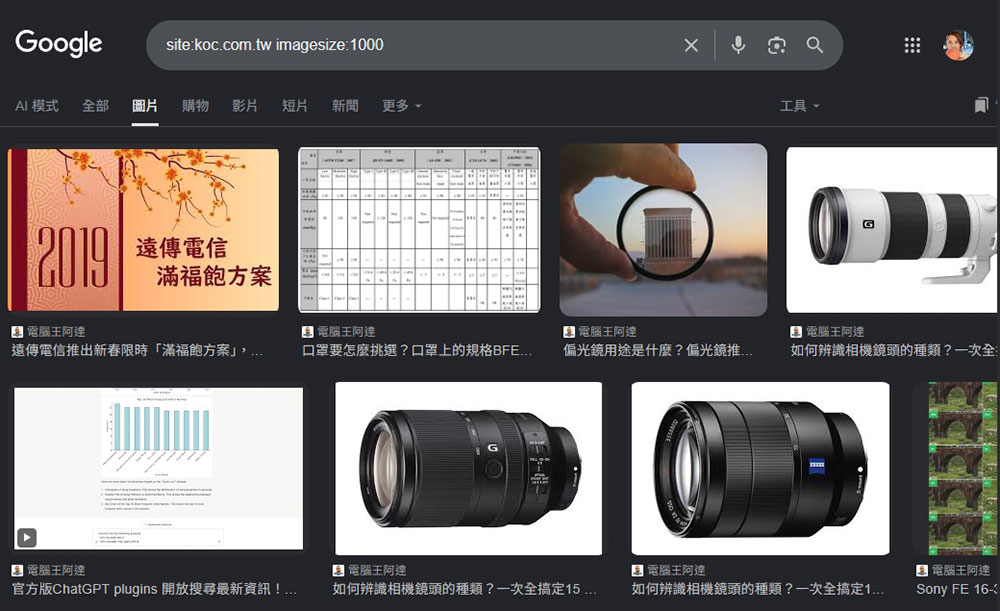Open link 口罩要怎麼挑選？口罩上的規格BFE
Image resolution: width=1000 pixels, height=611 pixels.
[x=417, y=350]
